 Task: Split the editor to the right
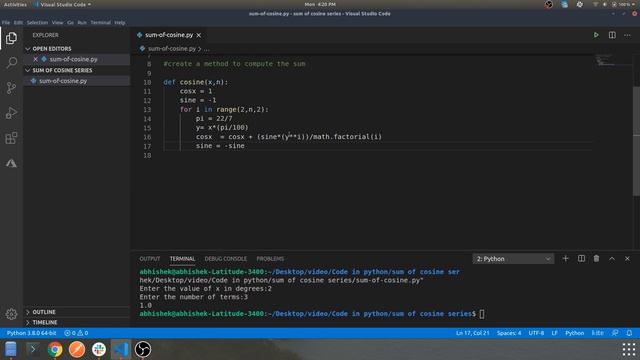click(x=612, y=35)
